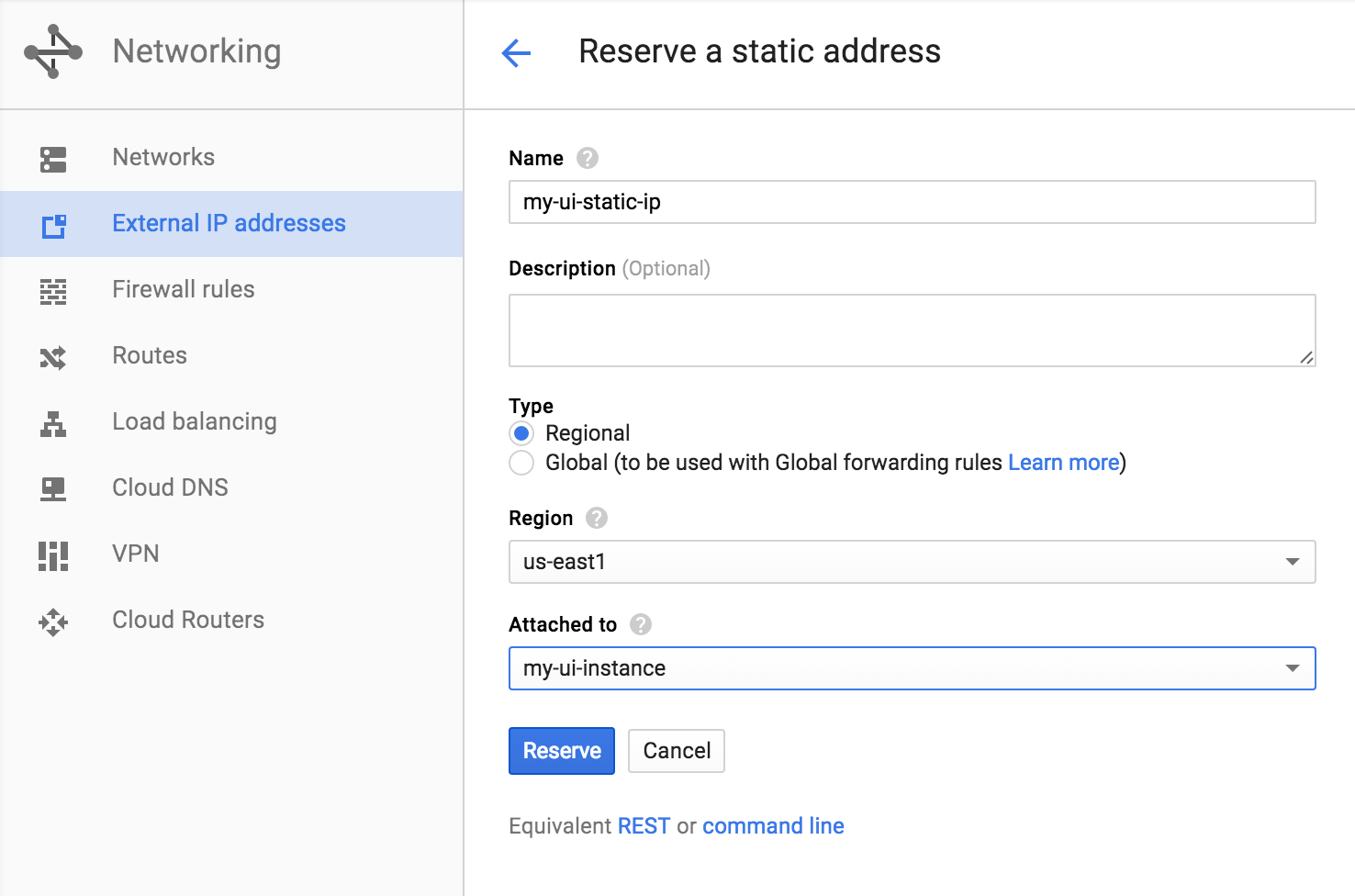
Task: Expand the Attached to dropdown
Action: 912,668
